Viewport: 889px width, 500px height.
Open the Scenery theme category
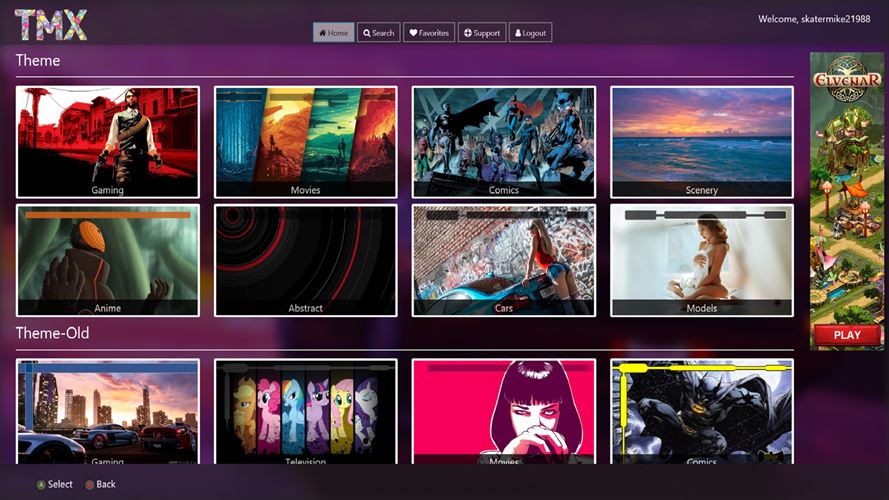tap(702, 142)
